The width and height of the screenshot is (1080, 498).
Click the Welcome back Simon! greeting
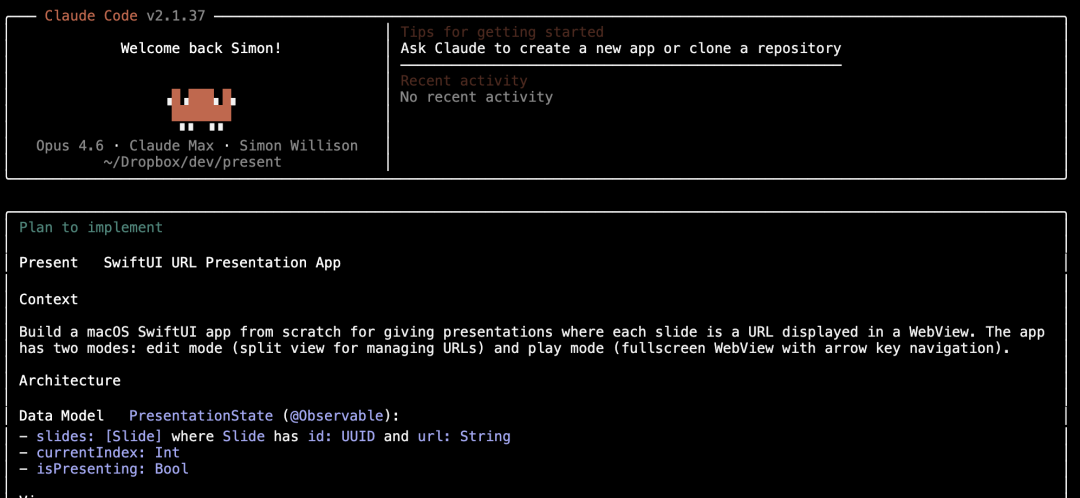[x=201, y=48]
